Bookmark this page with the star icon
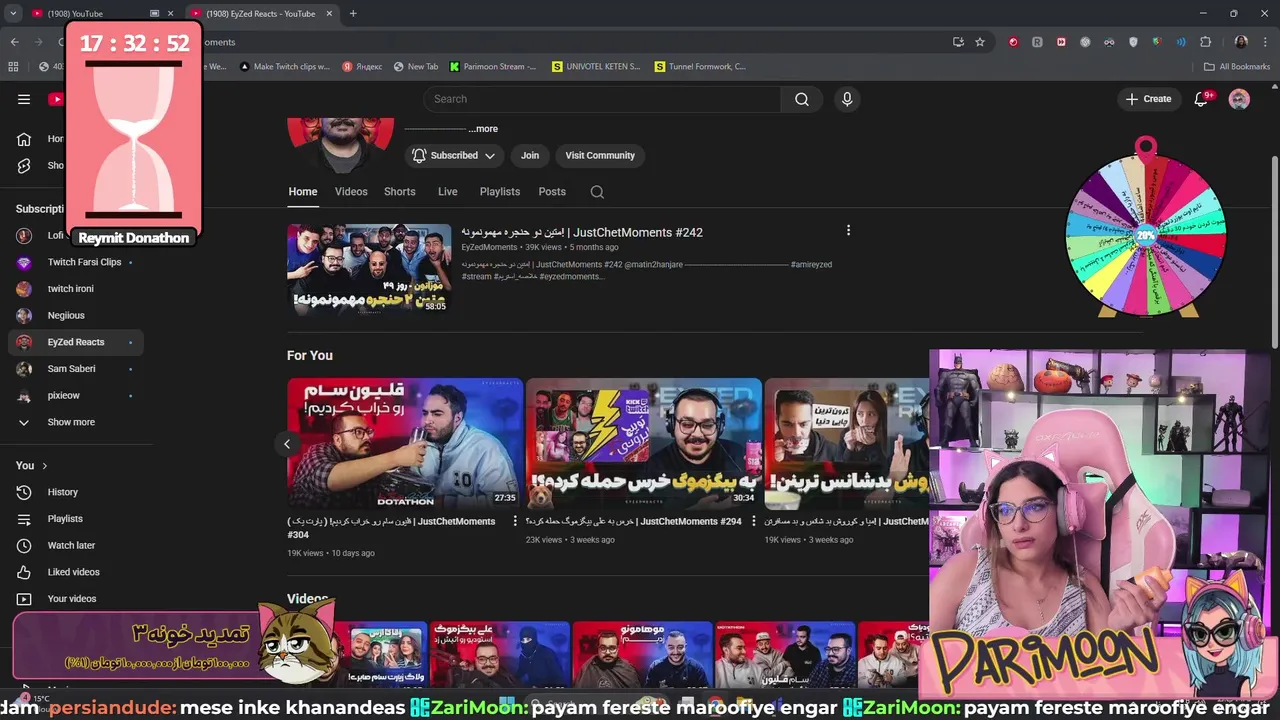1280x720 pixels. point(980,42)
